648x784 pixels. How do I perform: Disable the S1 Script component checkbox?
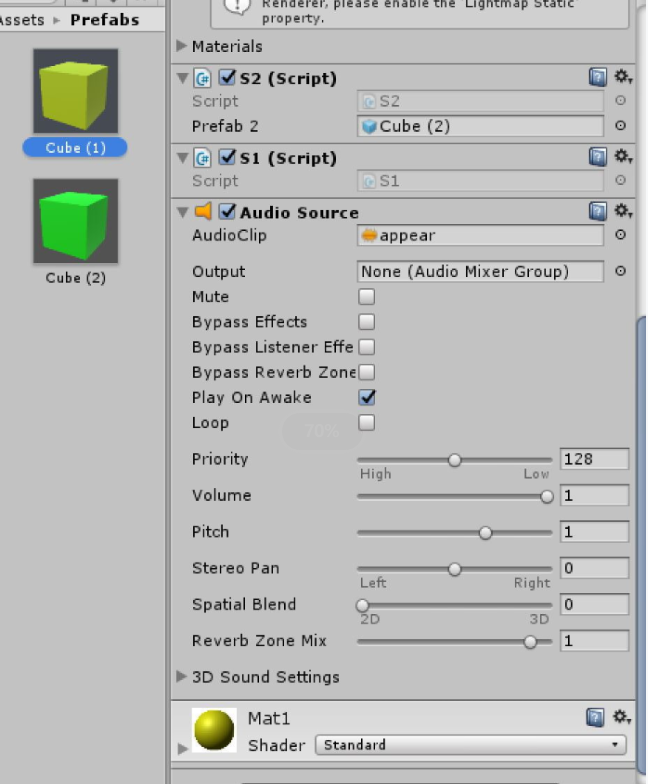pyautogui.click(x=228, y=157)
